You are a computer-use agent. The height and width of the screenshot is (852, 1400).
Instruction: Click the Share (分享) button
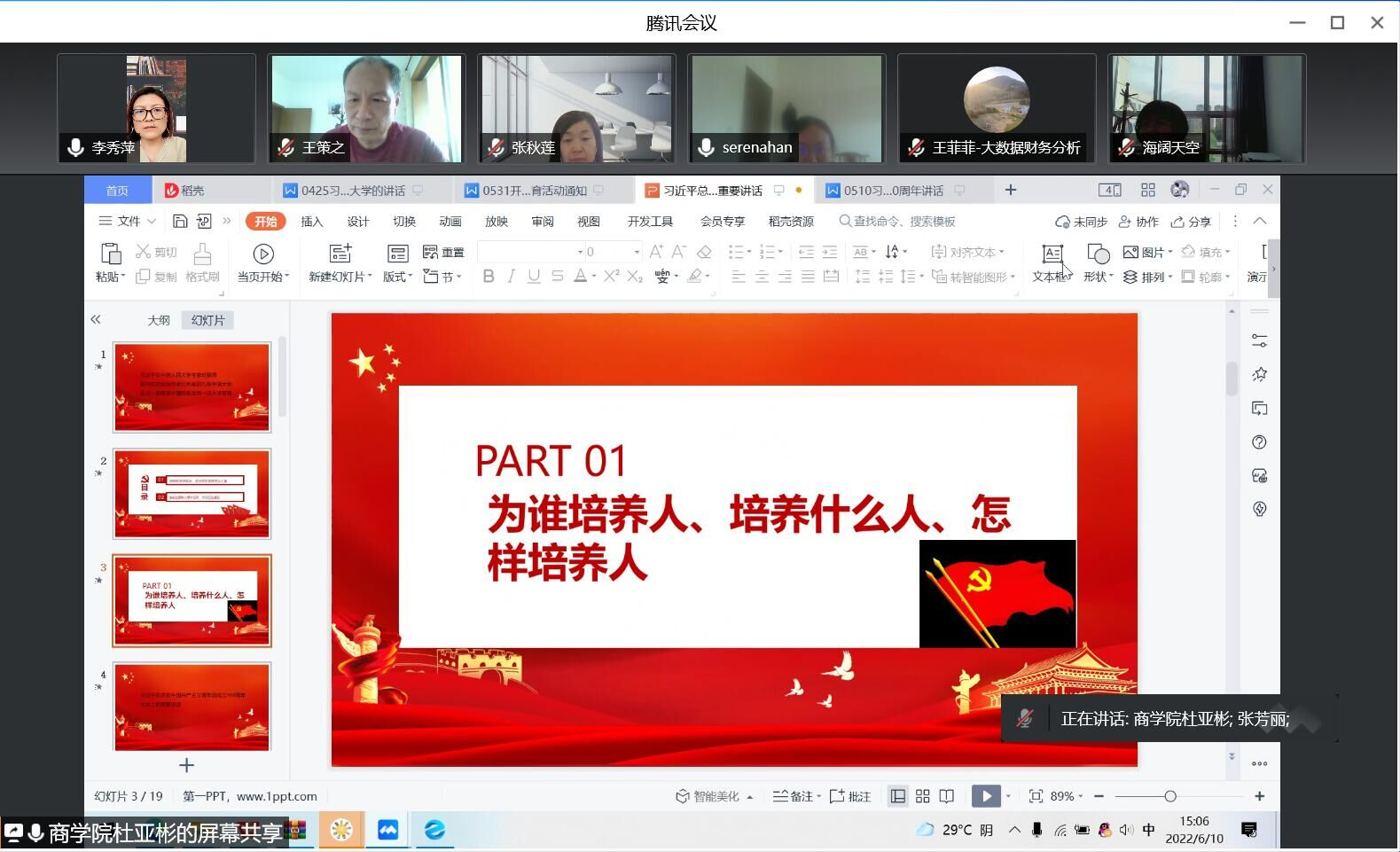1191,222
